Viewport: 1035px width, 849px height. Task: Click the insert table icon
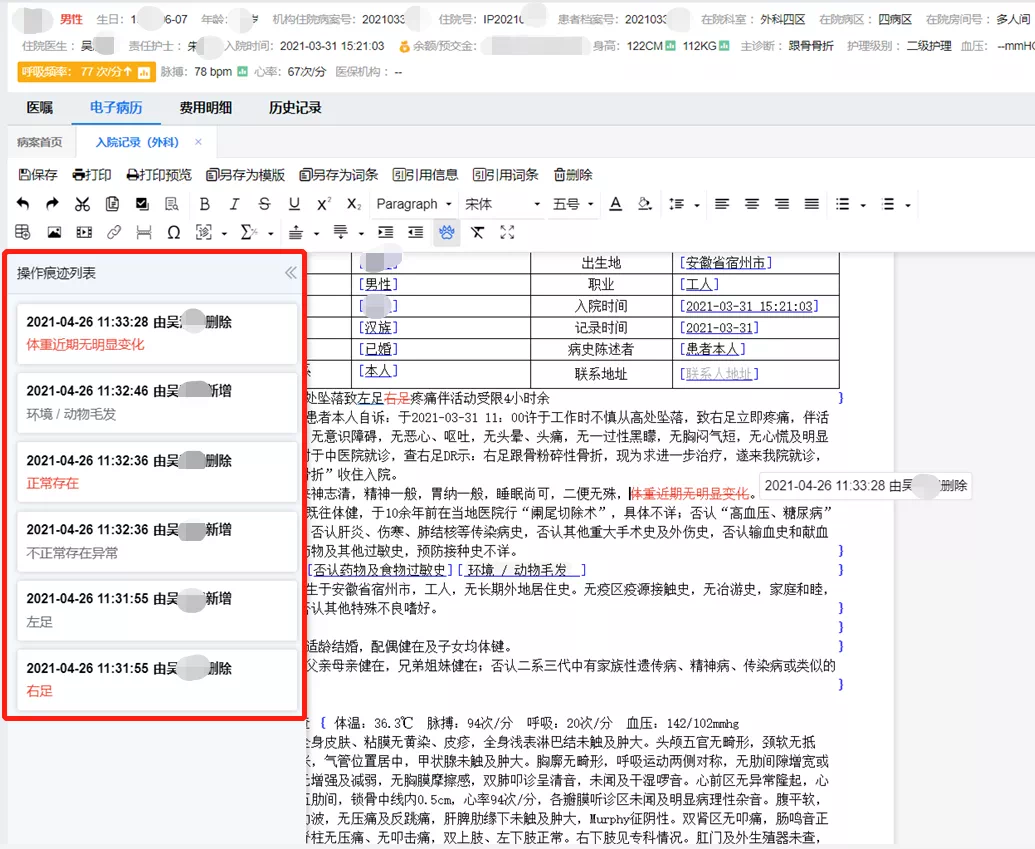pyautogui.click(x=23, y=233)
